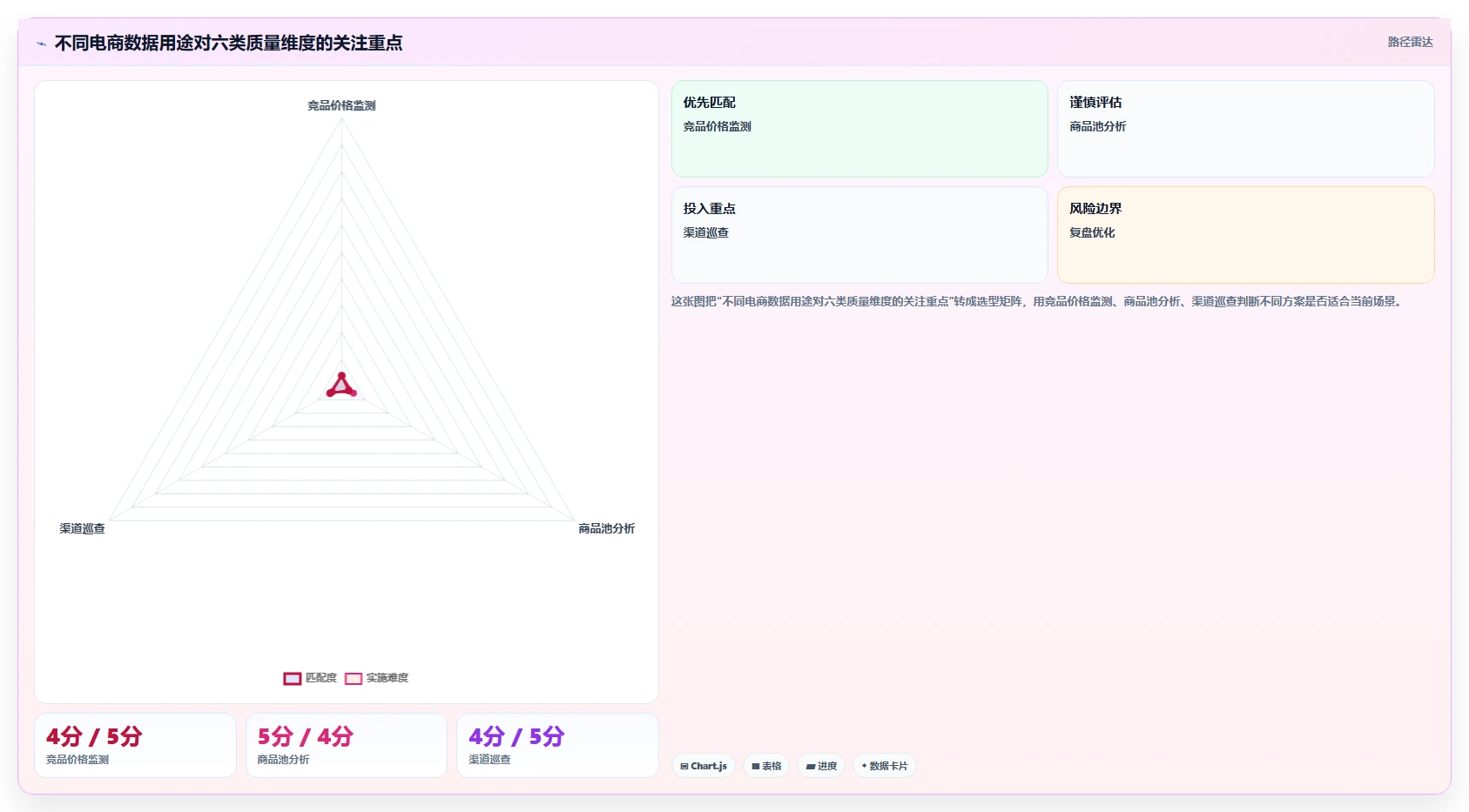Click the description paragraph starting 这张图把
This screenshot has height=812, width=1469.
point(1036,301)
